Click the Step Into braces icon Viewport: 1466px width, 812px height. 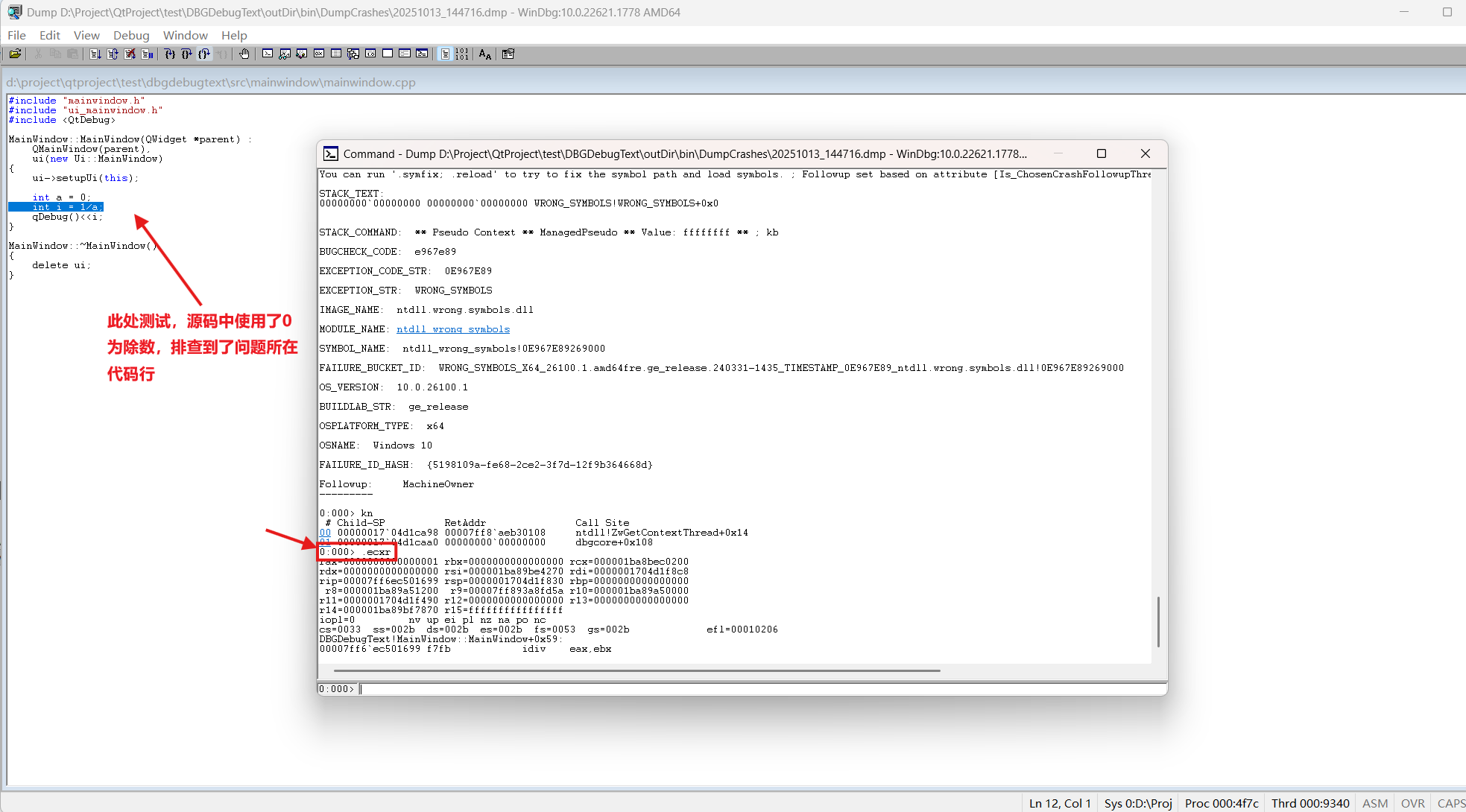170,54
